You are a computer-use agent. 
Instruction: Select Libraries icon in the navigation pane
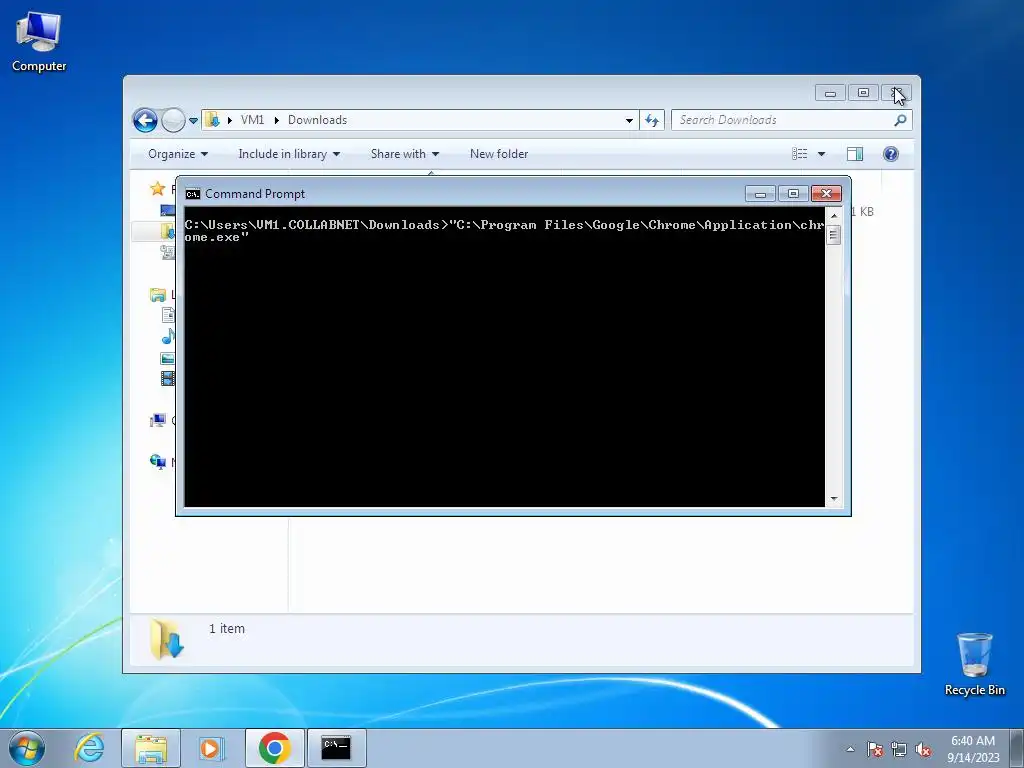(157, 295)
